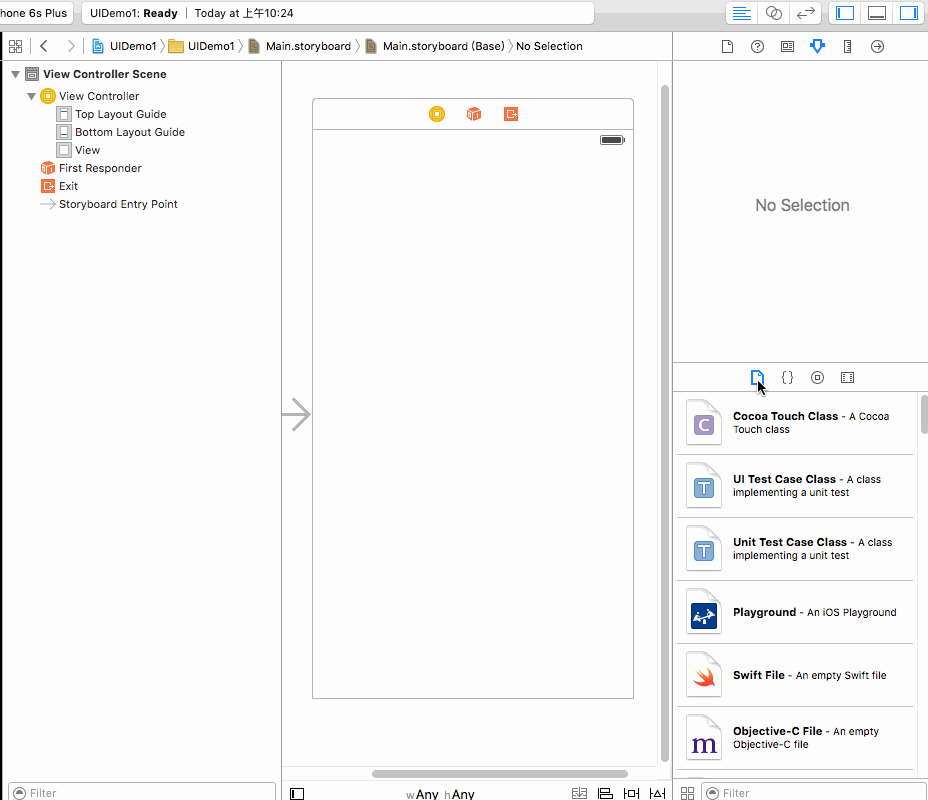The image size is (928, 800).
Task: Toggle the Navigator panel visibility
Action: pos(843,13)
